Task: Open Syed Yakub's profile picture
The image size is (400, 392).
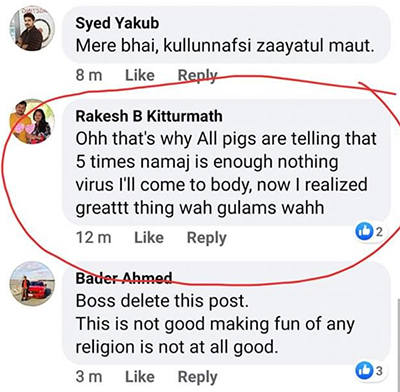Action: pos(32,29)
